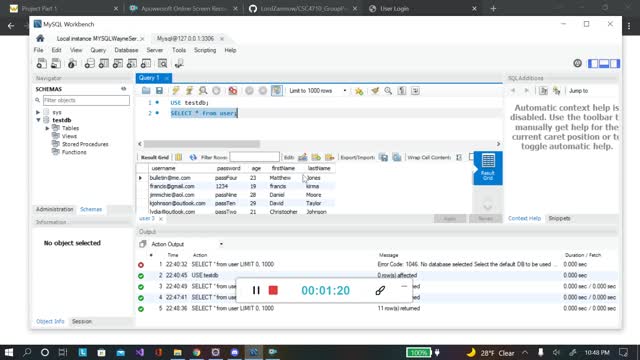Viewport: 640px width, 360px height.
Task: Select the Query 1 editor tab
Action: (149, 78)
